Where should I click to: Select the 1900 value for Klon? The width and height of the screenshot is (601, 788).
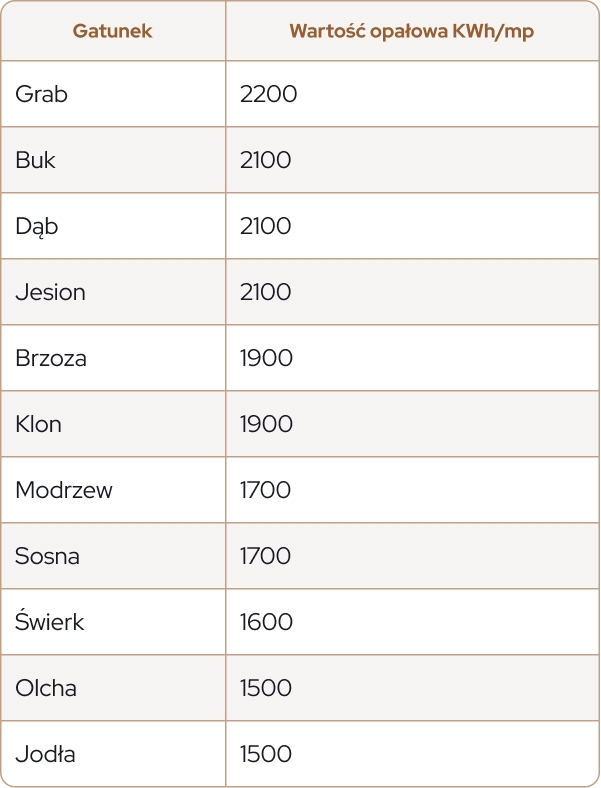(266, 424)
